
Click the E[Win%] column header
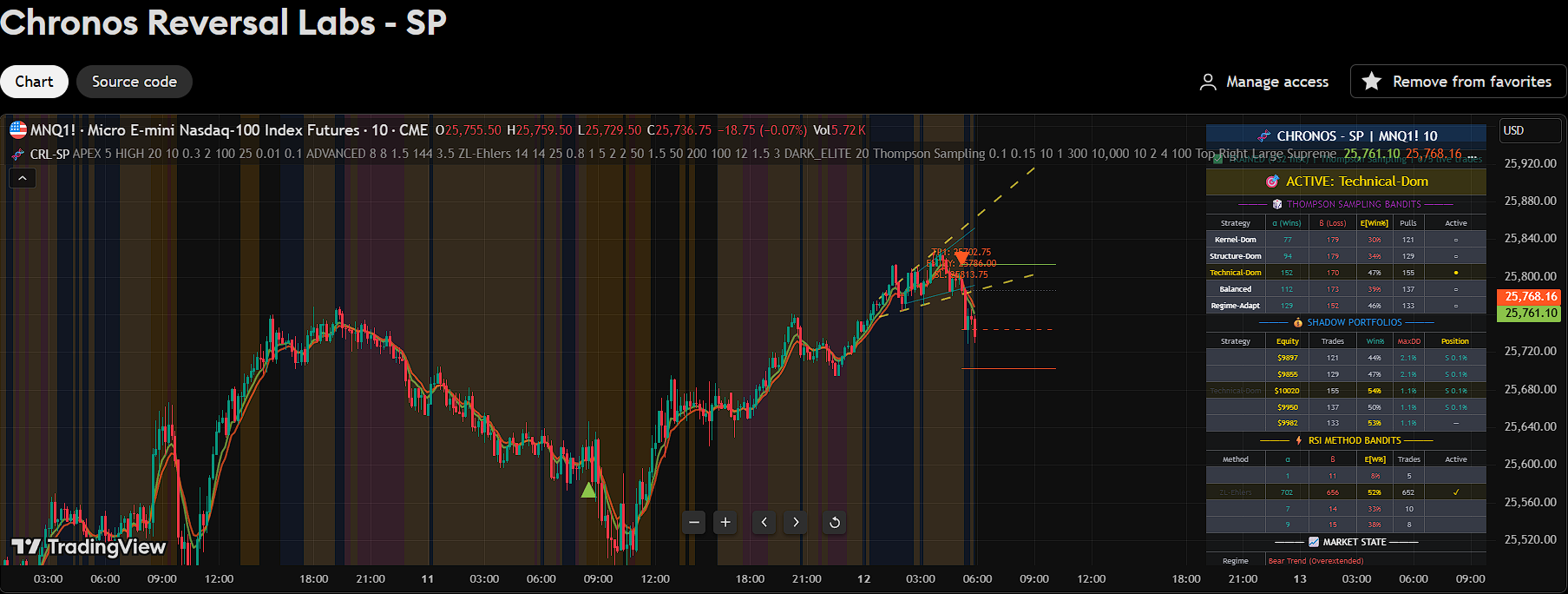tap(1374, 223)
